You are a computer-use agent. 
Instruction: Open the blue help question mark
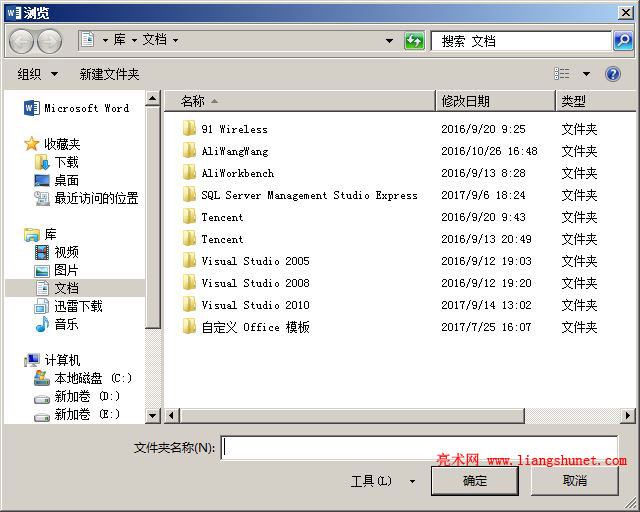point(613,74)
